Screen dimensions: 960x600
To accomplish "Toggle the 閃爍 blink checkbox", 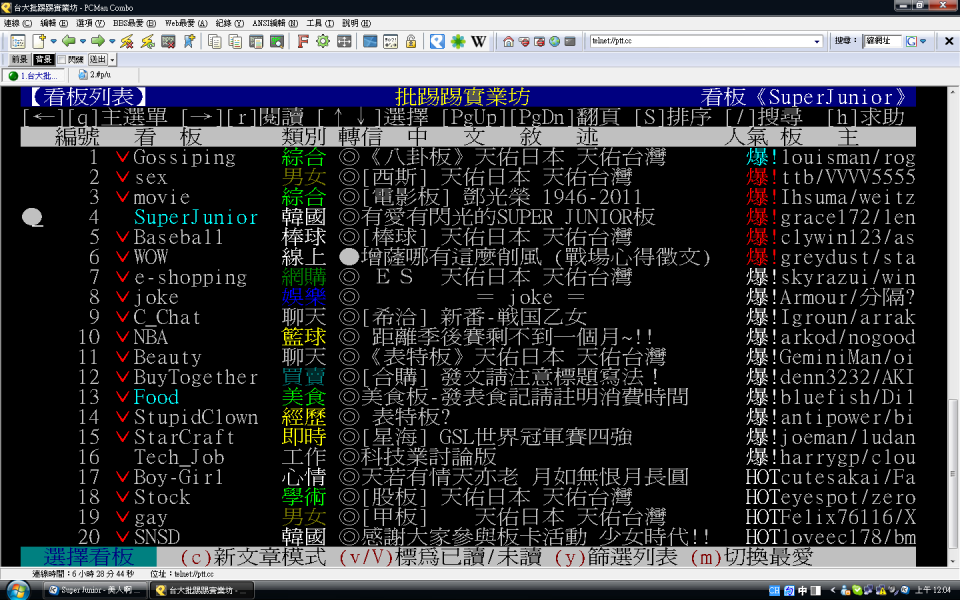I will 61,59.
